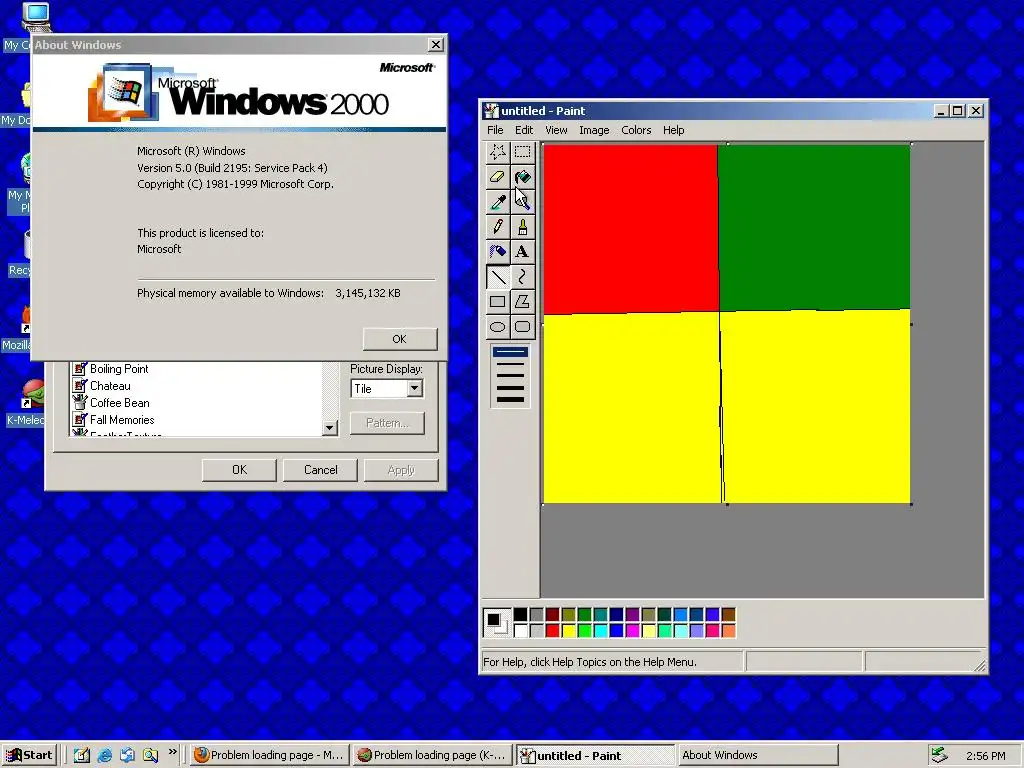
Task: Open the Picture Display Tile dropdown
Action: point(414,389)
